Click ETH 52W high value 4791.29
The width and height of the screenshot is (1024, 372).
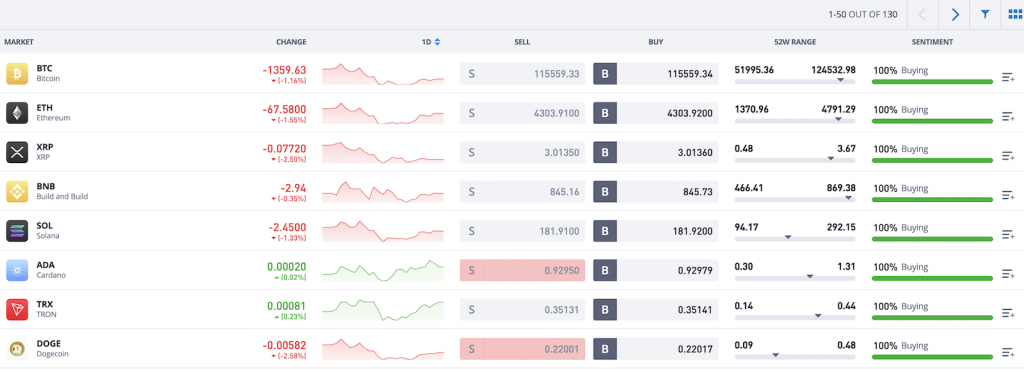838,110
